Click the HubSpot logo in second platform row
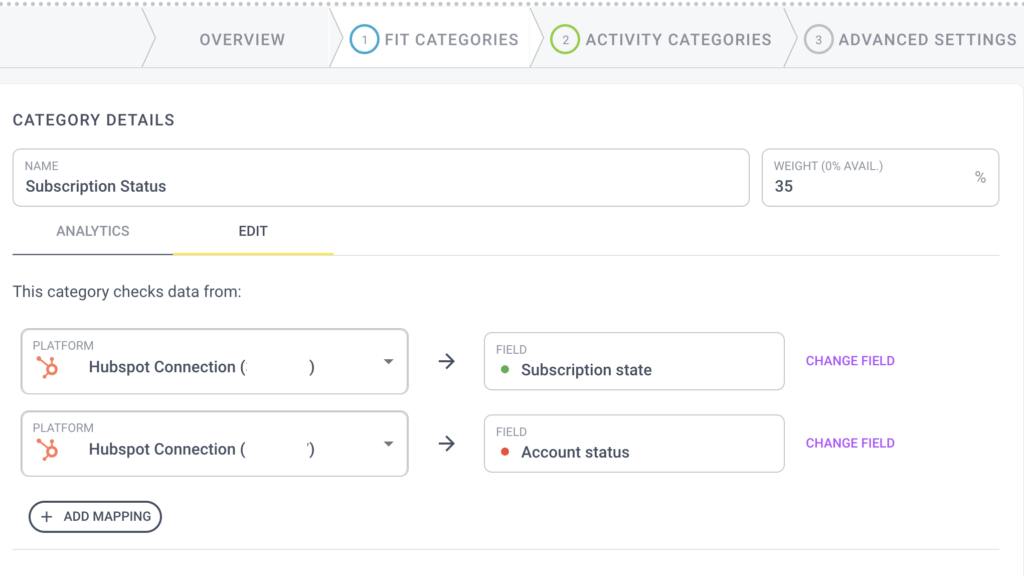1024x576 pixels. [x=47, y=450]
